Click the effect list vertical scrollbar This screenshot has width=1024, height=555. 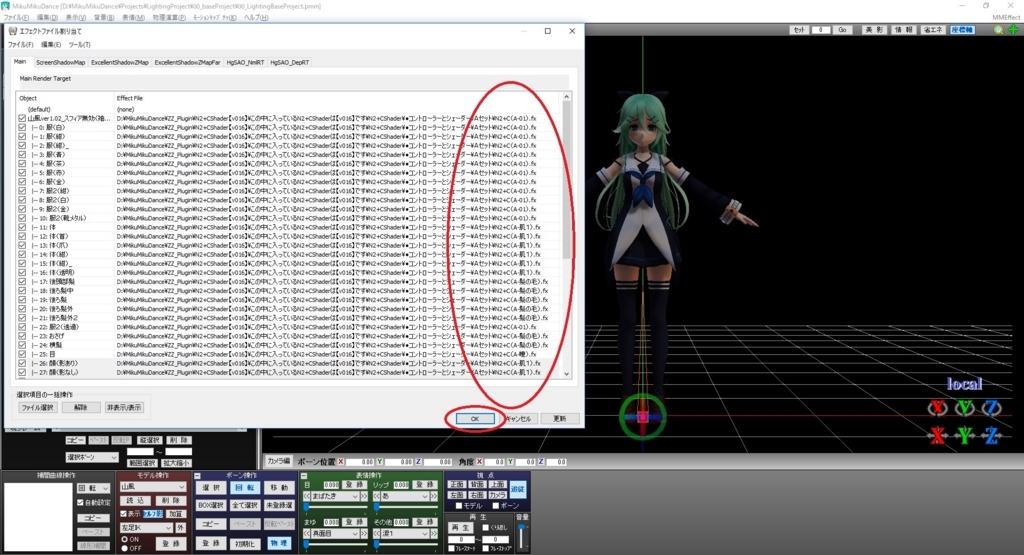[x=567, y=235]
